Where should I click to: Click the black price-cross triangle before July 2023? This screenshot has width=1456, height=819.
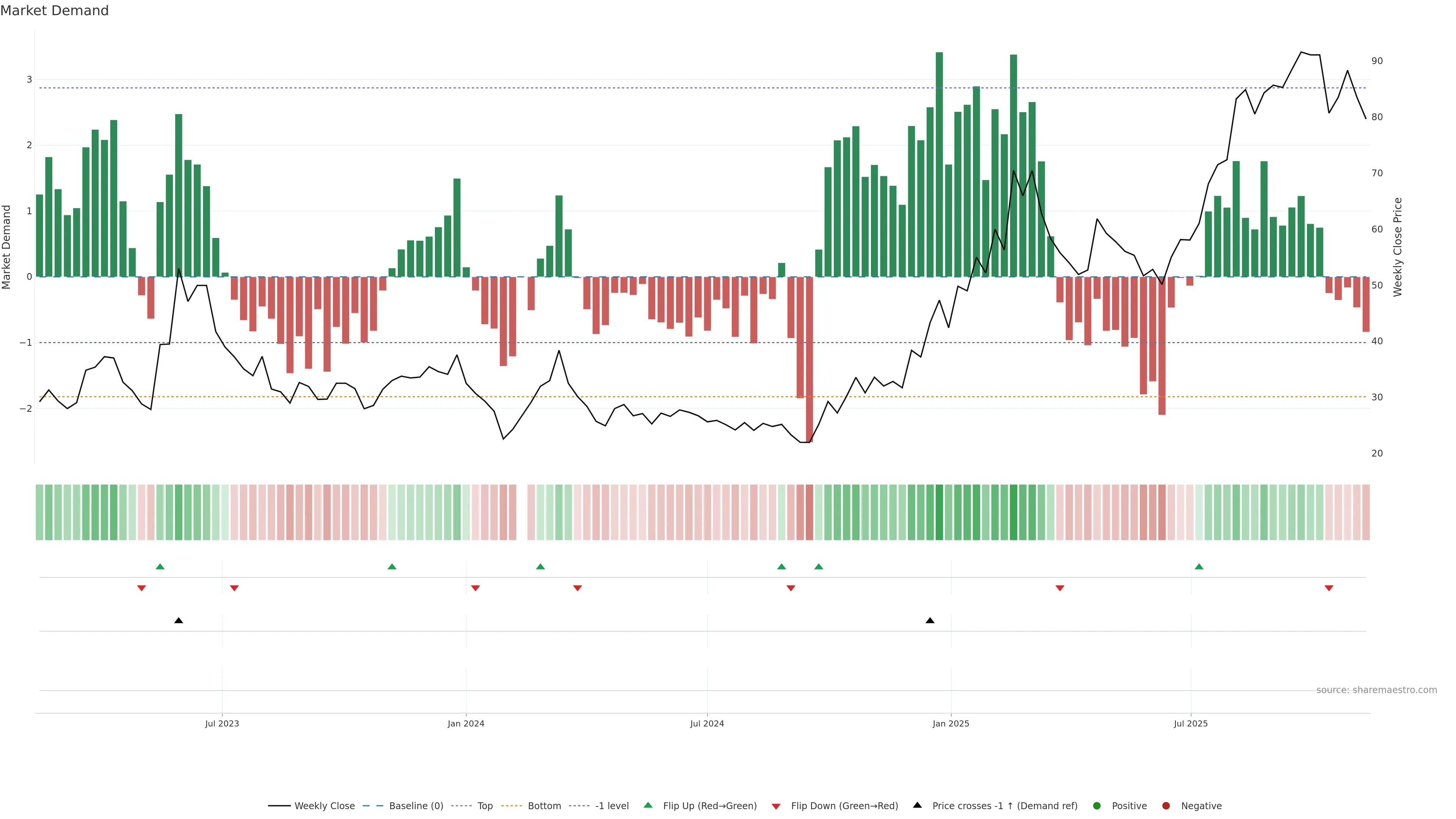pos(179,621)
